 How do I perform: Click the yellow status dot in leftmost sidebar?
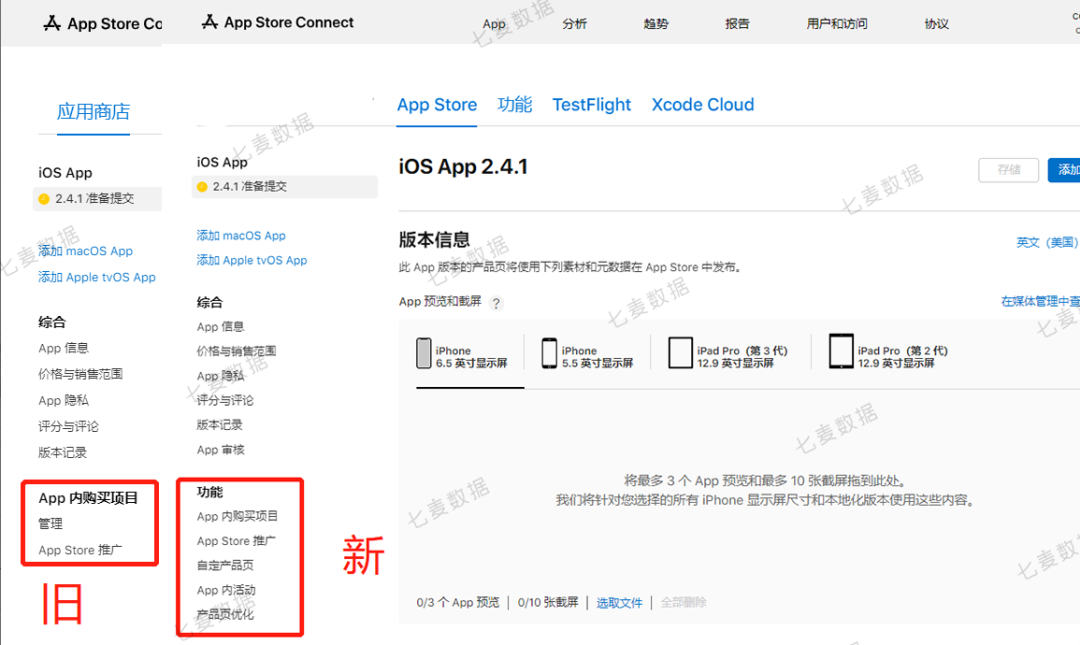[44, 199]
